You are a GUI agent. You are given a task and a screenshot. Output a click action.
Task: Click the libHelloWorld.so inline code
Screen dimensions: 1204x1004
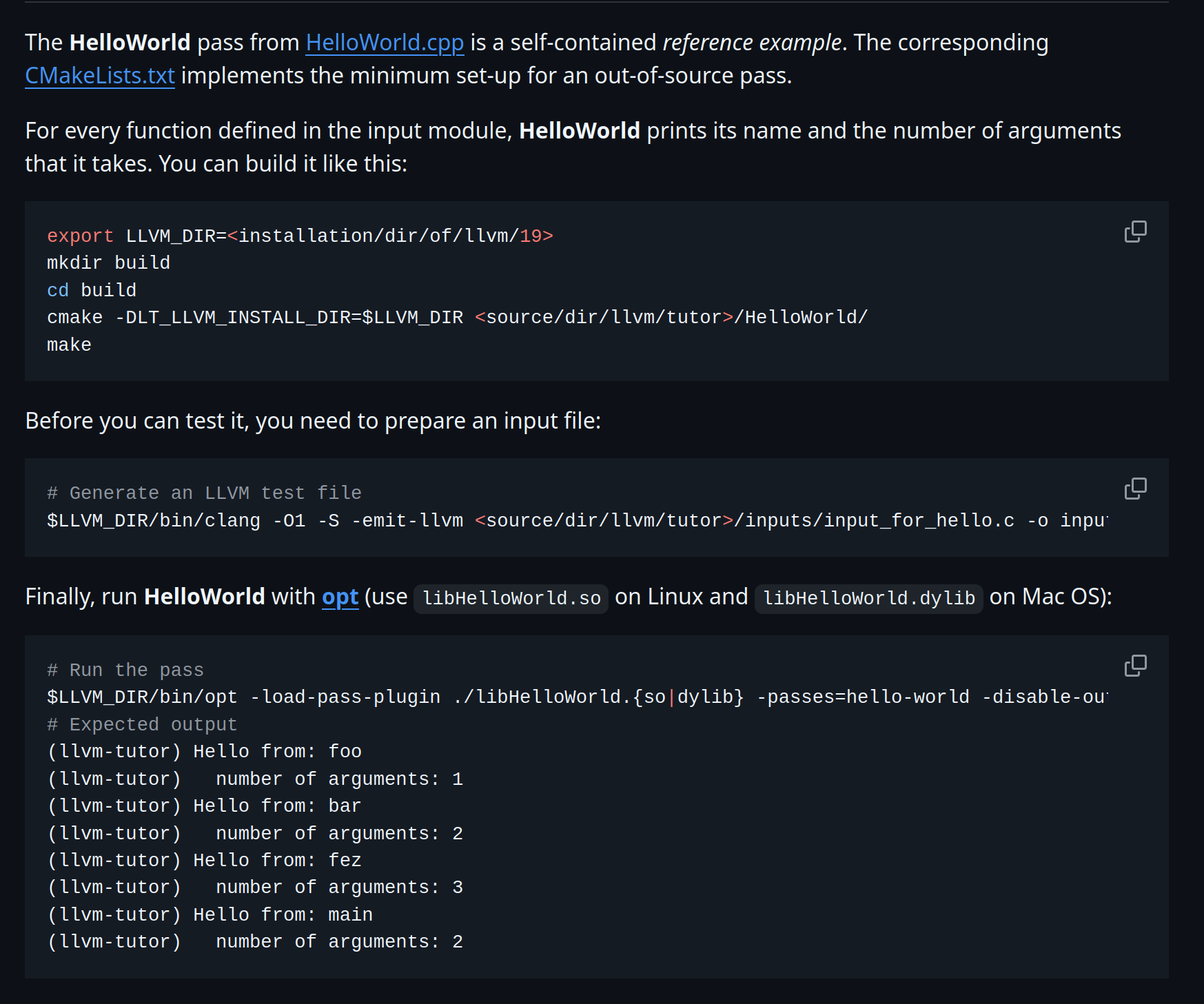511,598
